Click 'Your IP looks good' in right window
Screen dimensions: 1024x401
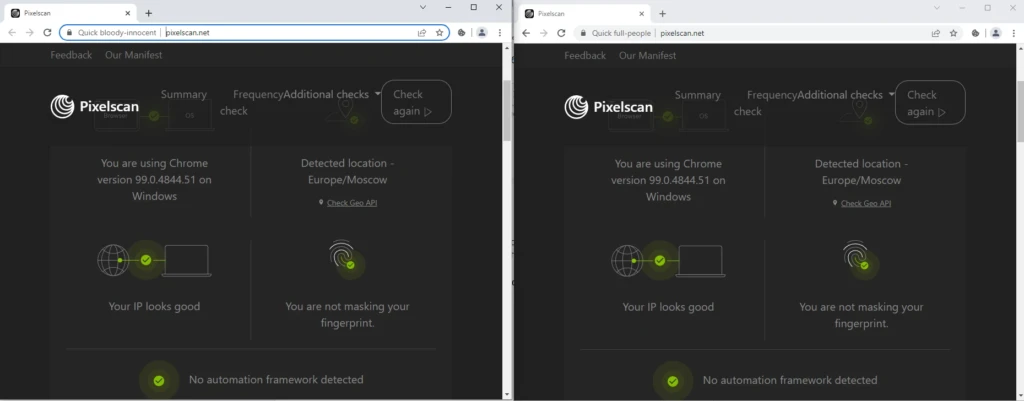(668, 307)
